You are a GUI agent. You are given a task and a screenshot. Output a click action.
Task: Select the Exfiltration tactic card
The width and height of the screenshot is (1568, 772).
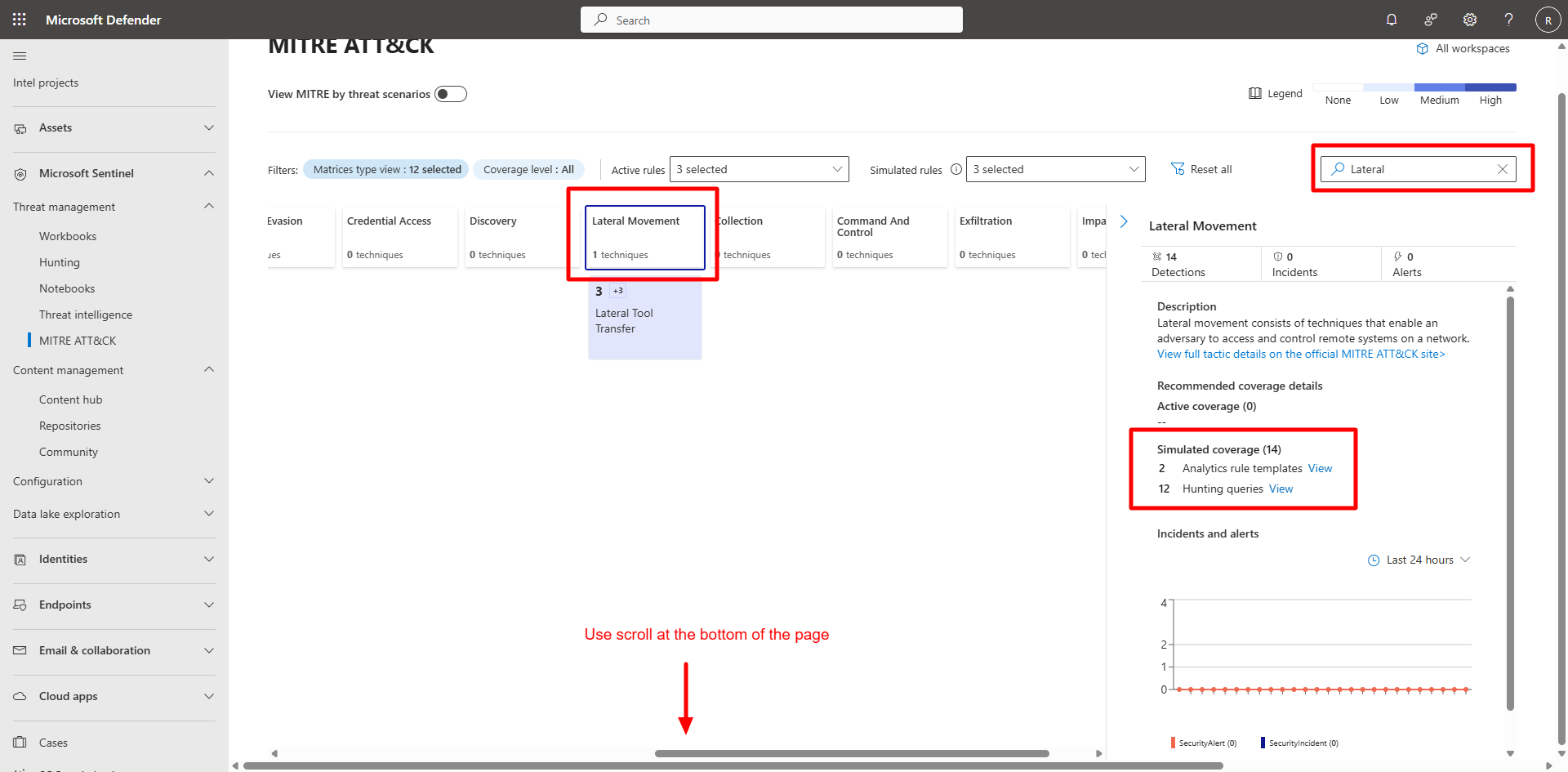pos(1013,237)
